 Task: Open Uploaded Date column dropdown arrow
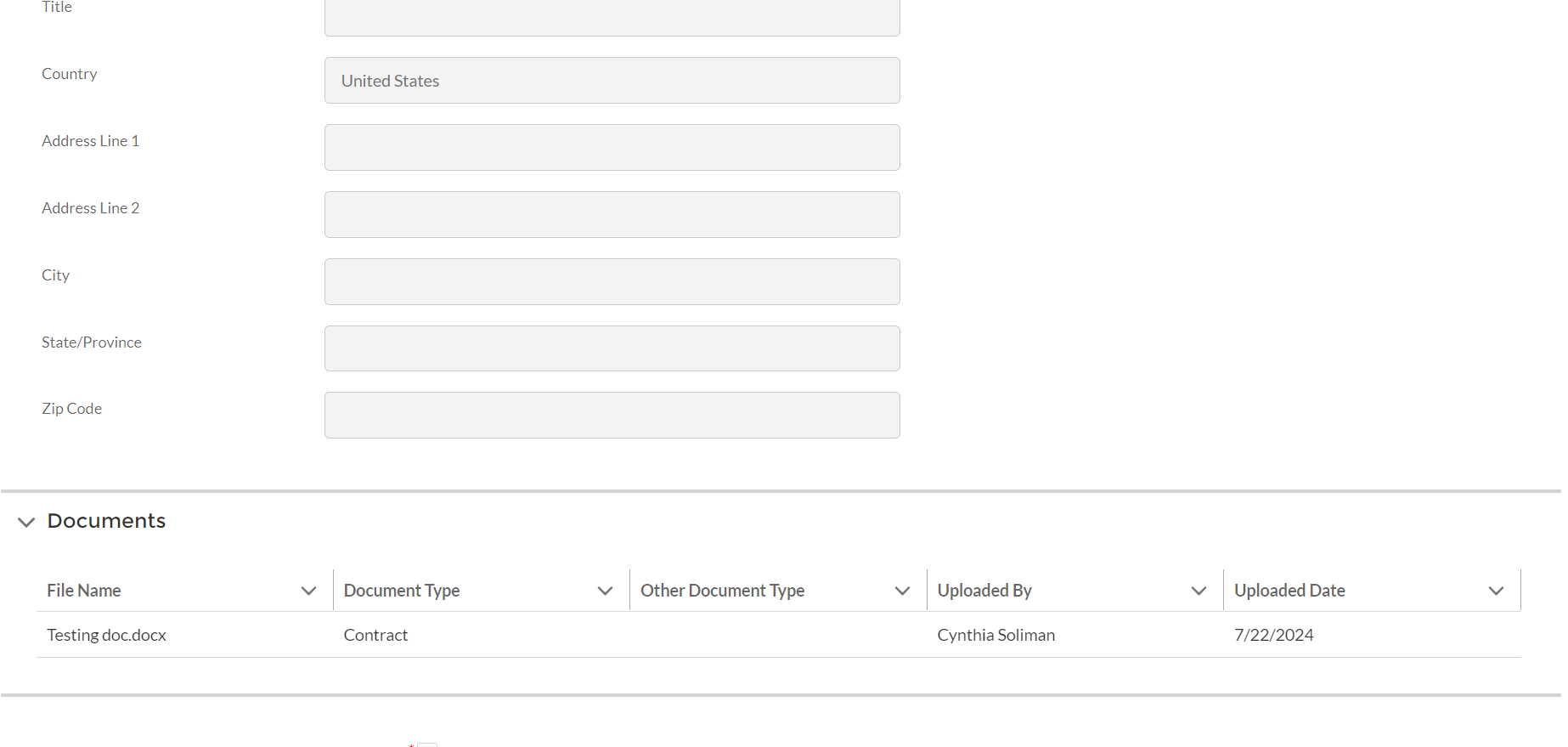[1496, 591]
